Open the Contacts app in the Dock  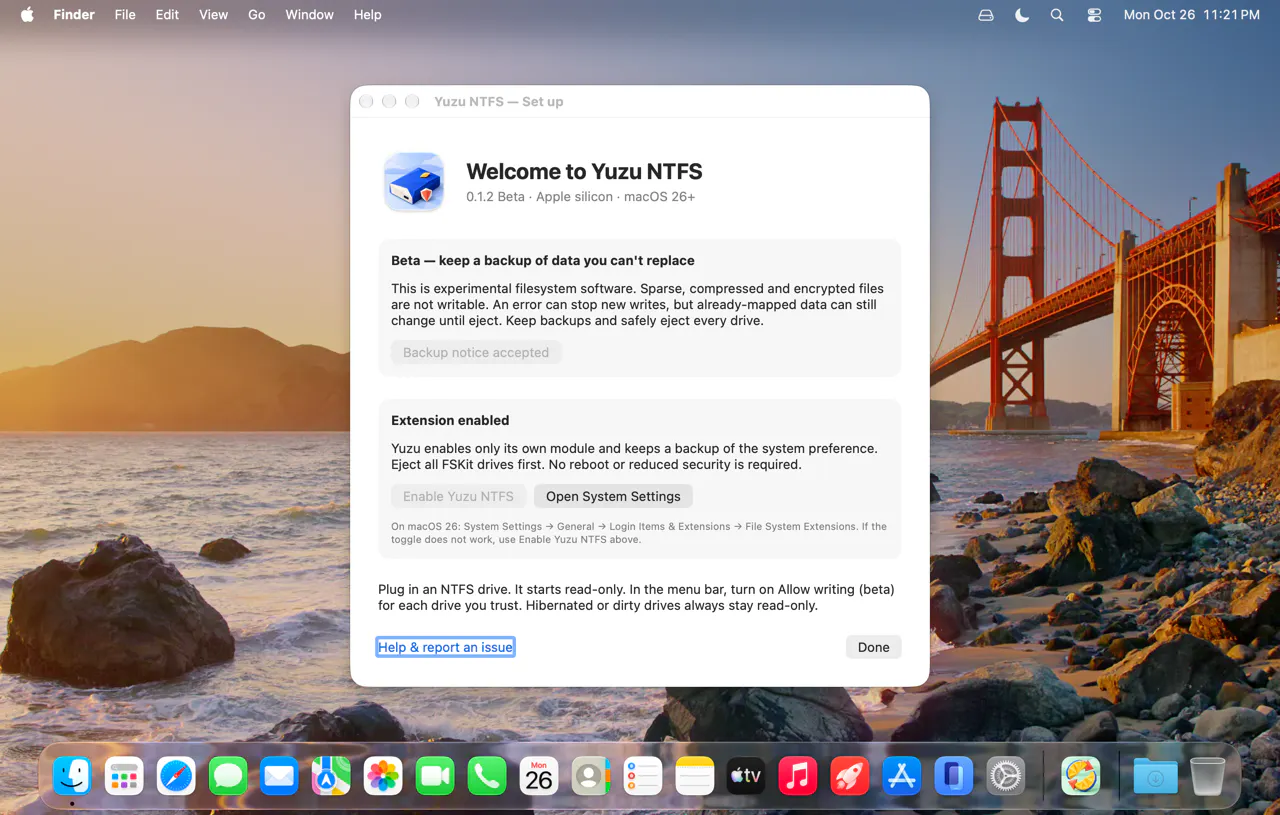591,776
